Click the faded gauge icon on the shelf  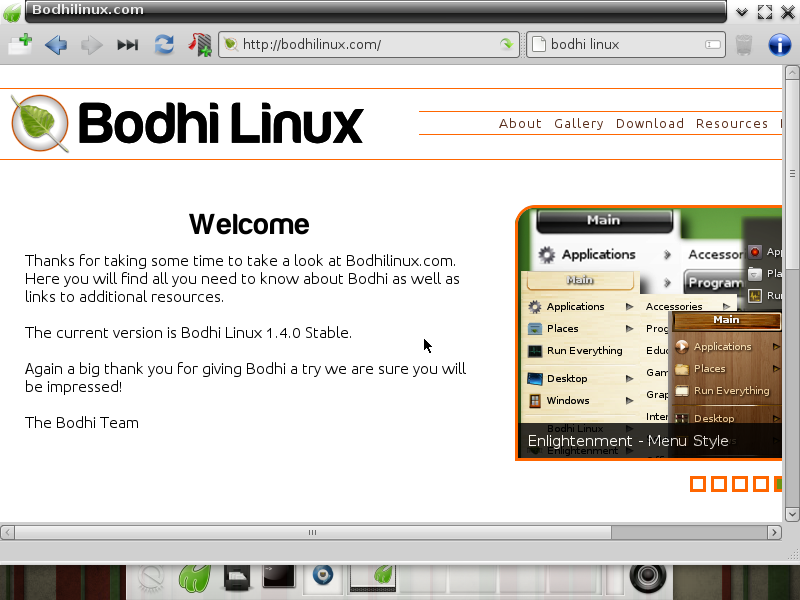152,578
